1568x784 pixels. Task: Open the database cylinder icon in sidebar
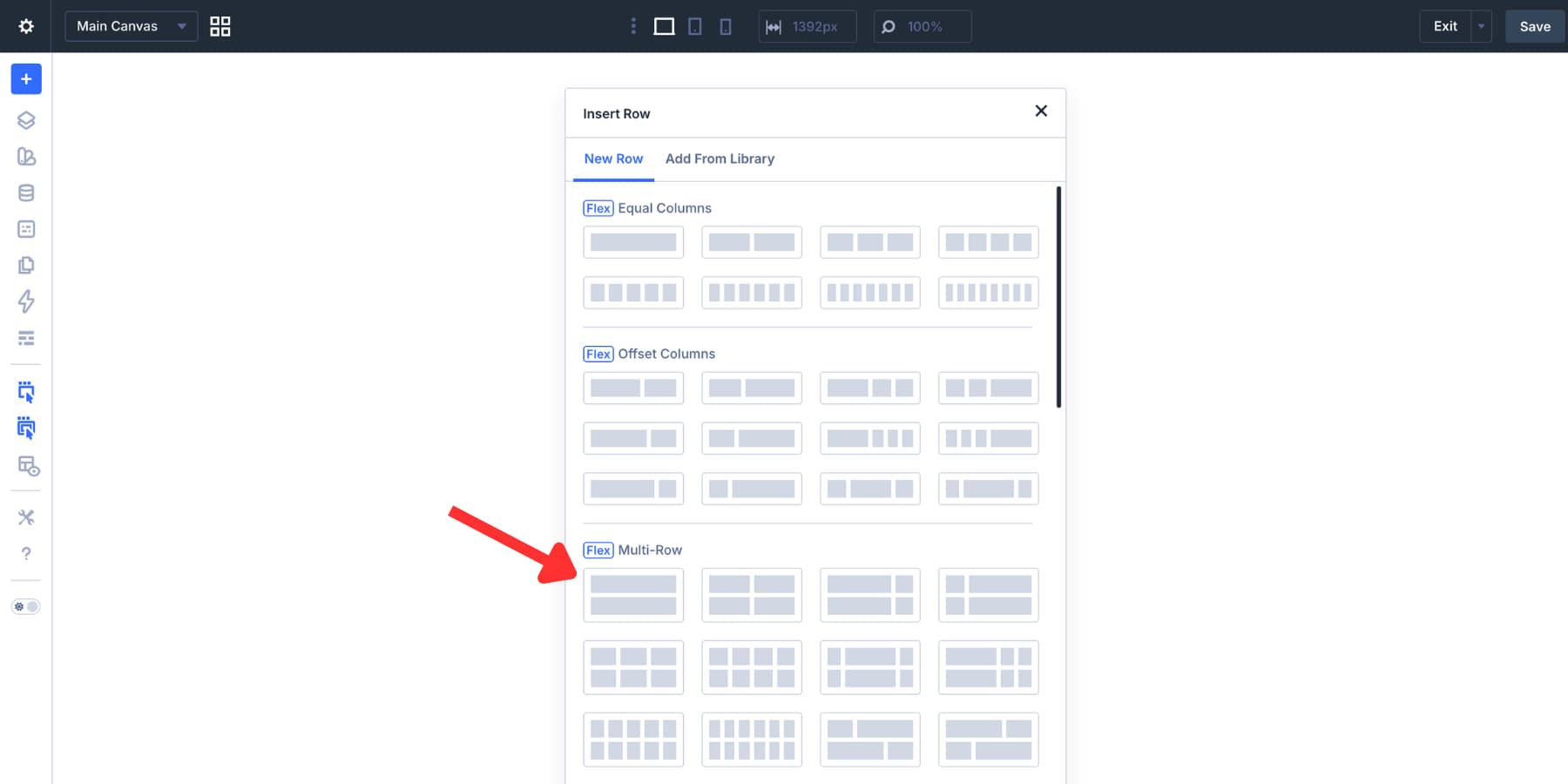coord(26,193)
